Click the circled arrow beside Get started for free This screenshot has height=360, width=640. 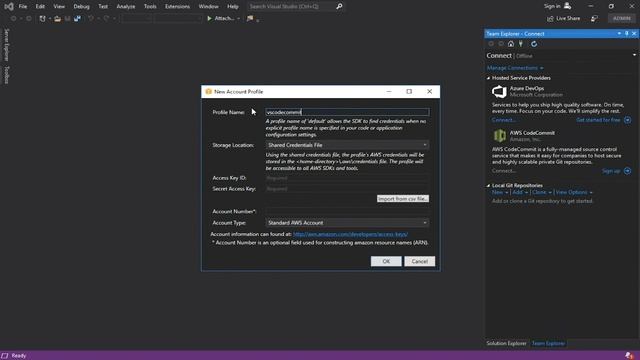pos(627,120)
